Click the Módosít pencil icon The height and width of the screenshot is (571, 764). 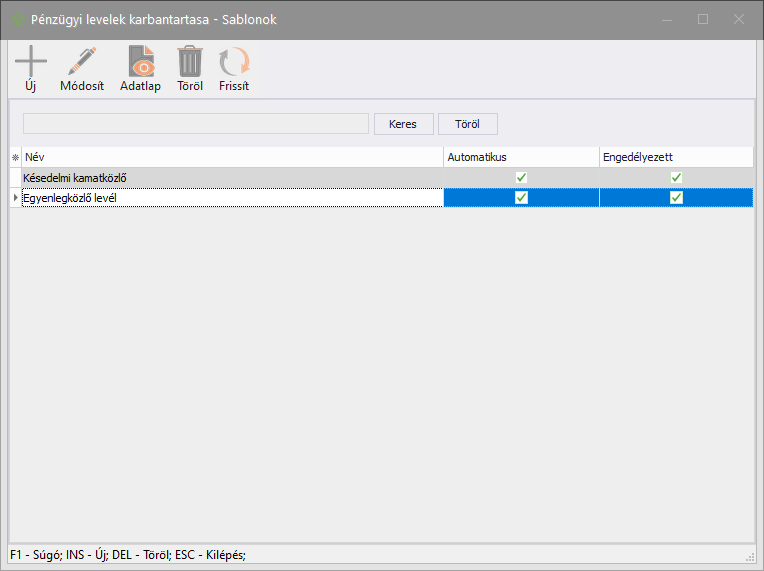tap(81, 62)
